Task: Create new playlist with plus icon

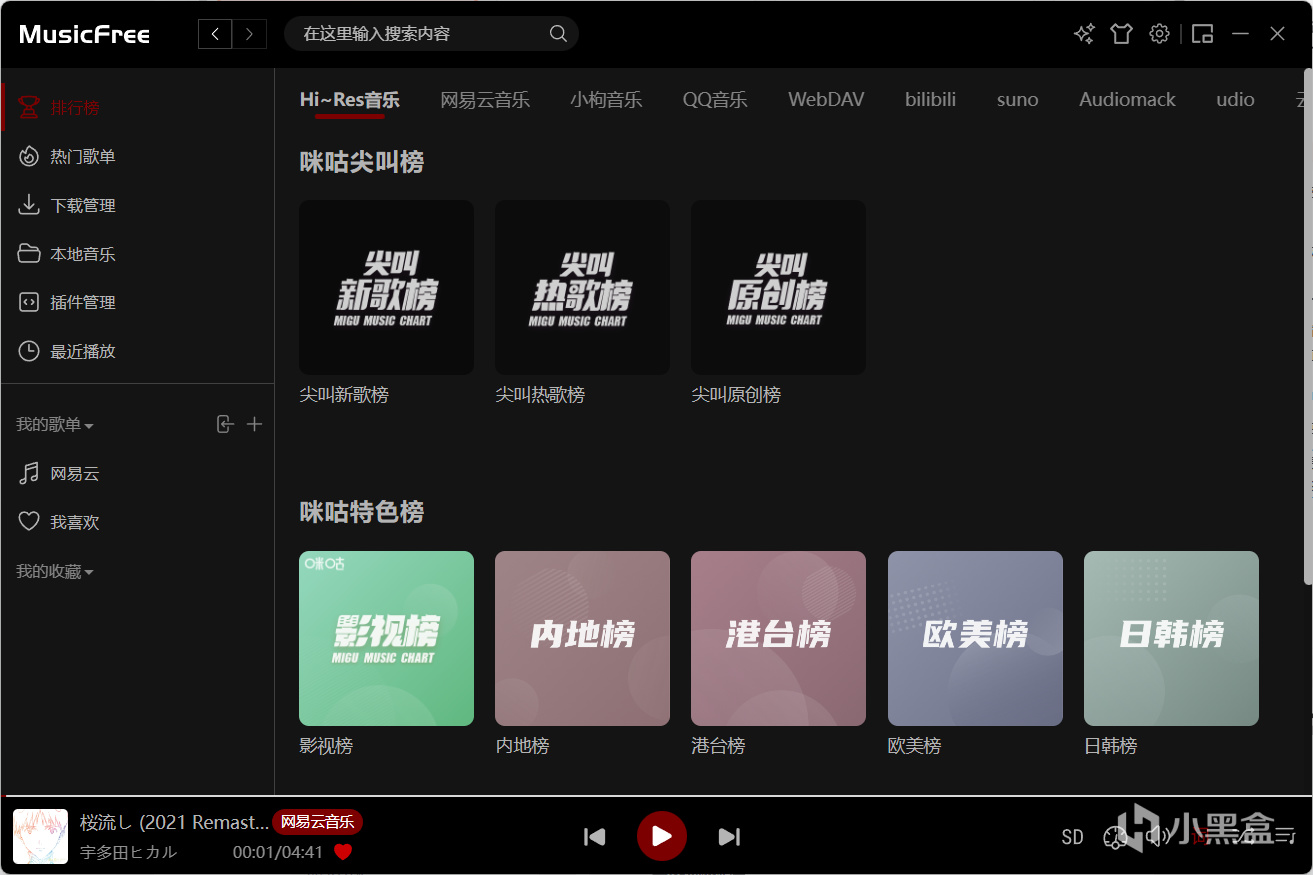Action: click(x=255, y=425)
